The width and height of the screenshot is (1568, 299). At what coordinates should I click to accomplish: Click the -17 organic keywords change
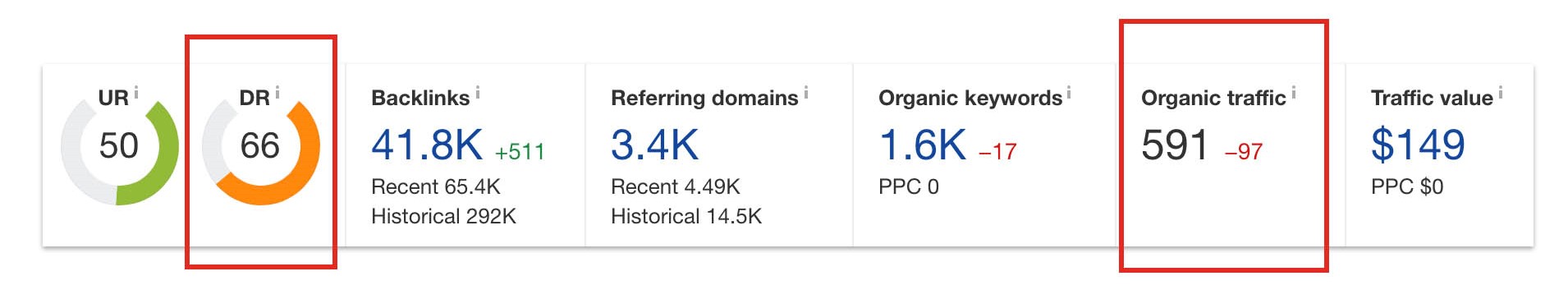click(997, 152)
